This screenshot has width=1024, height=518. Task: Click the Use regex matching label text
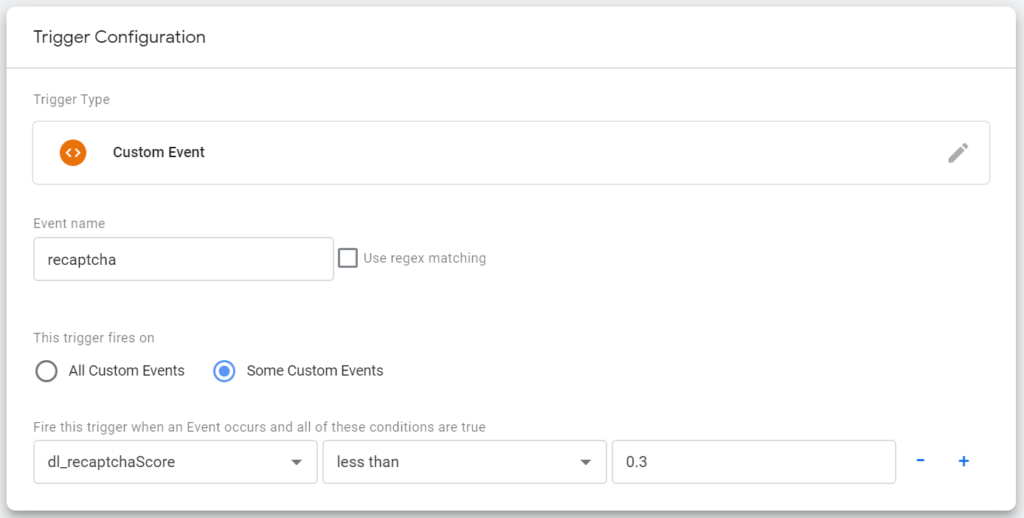pos(424,258)
